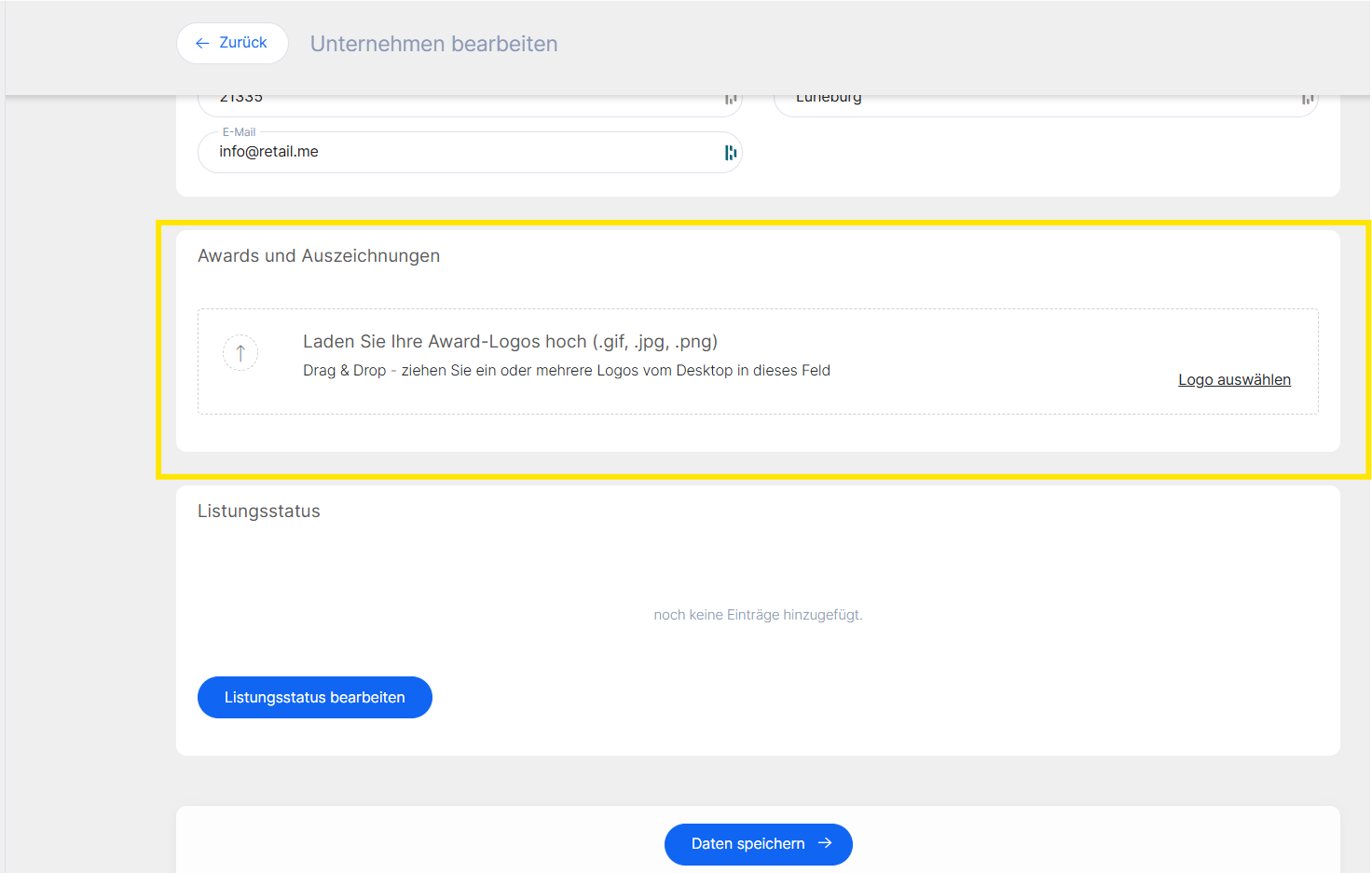Click the 'noch keine Einträge hinzugefügt' placeholder text
The height and width of the screenshot is (873, 1372).
click(758, 615)
